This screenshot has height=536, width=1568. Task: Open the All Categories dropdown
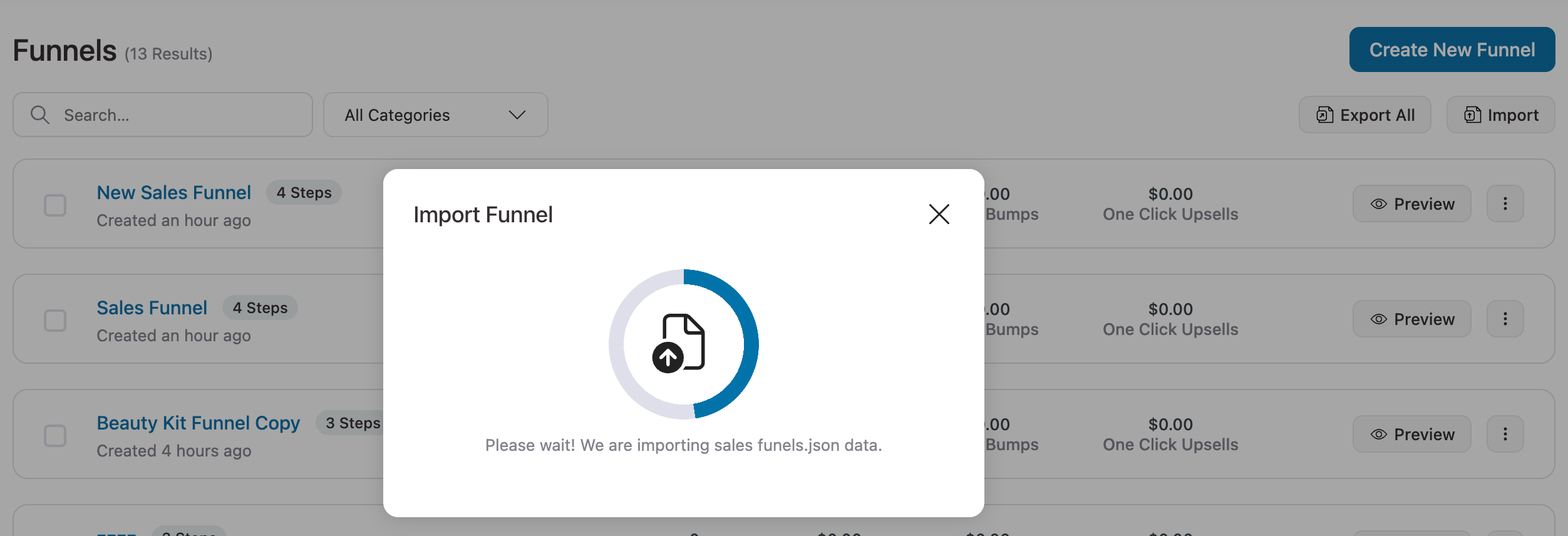point(435,115)
